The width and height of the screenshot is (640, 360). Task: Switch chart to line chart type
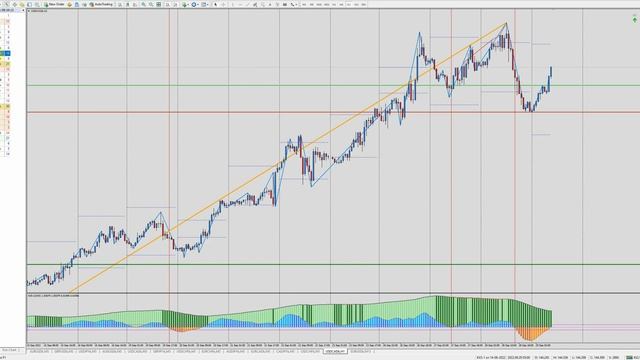135,4
